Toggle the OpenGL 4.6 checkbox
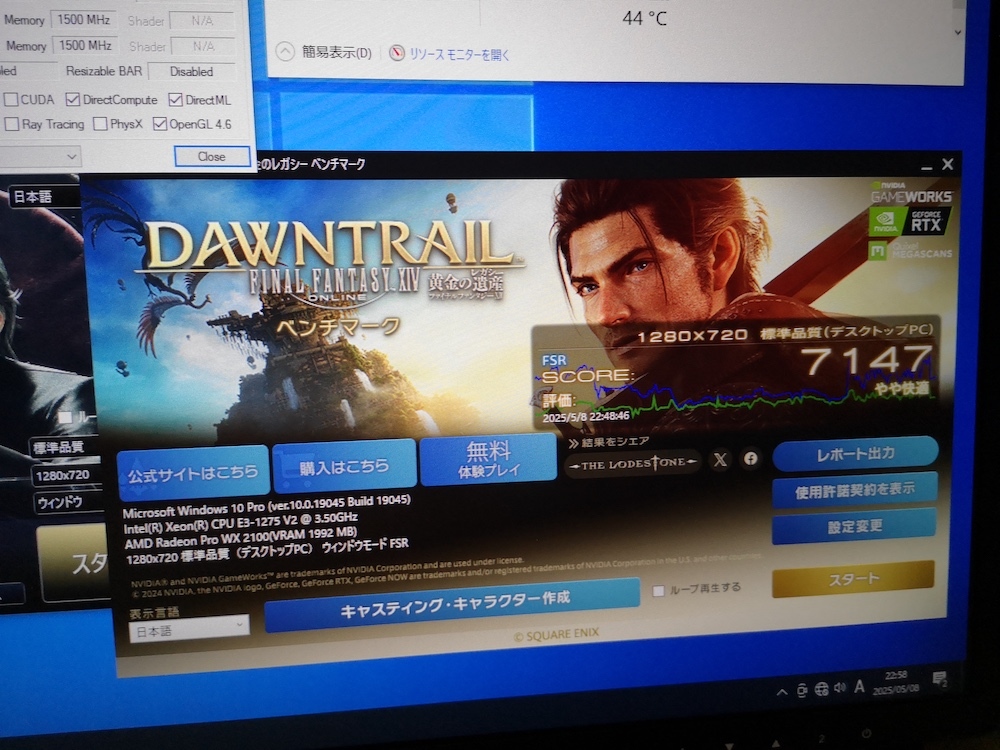Image resolution: width=1000 pixels, height=750 pixels. tap(160, 124)
